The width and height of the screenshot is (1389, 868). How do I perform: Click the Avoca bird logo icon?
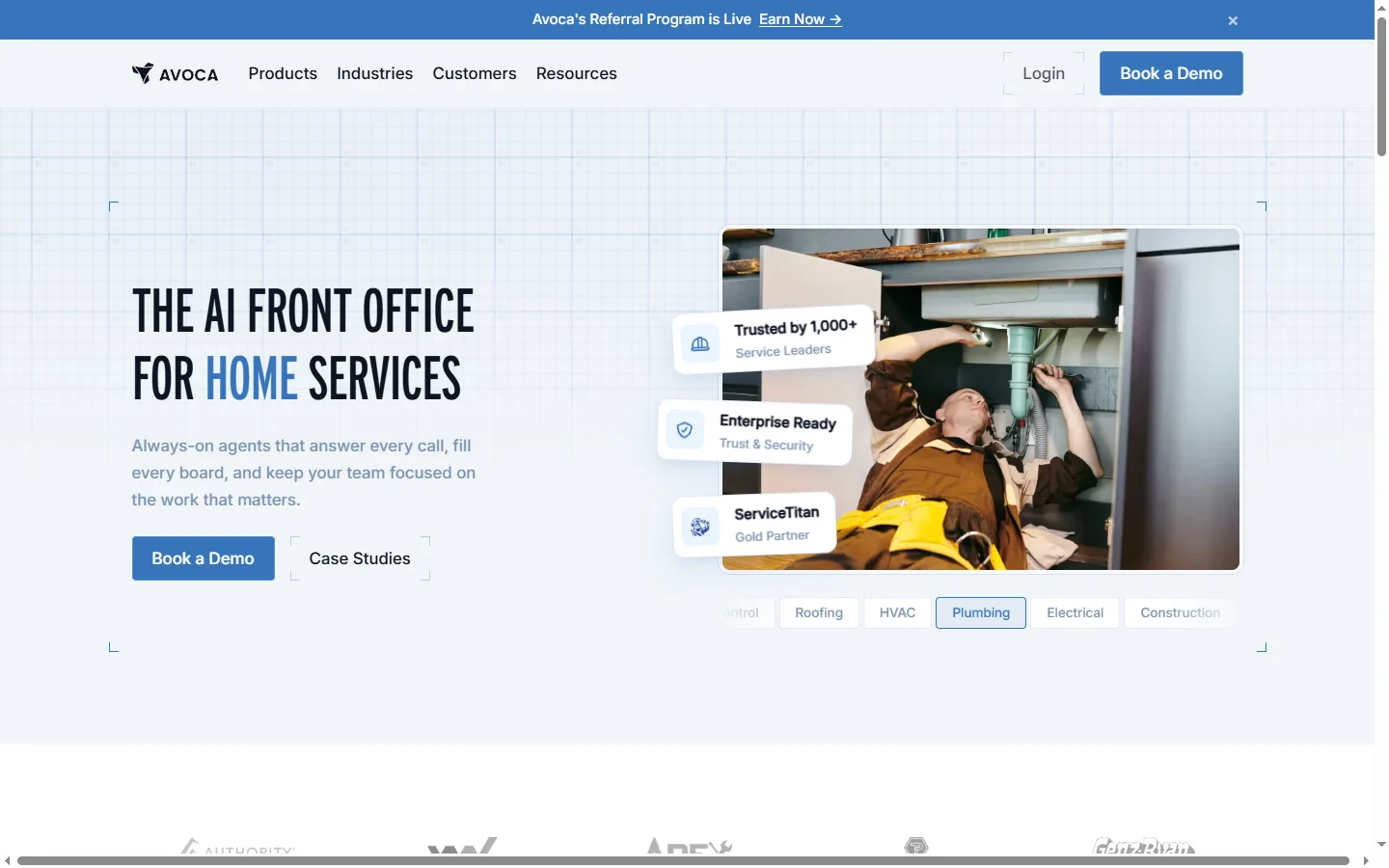click(143, 73)
